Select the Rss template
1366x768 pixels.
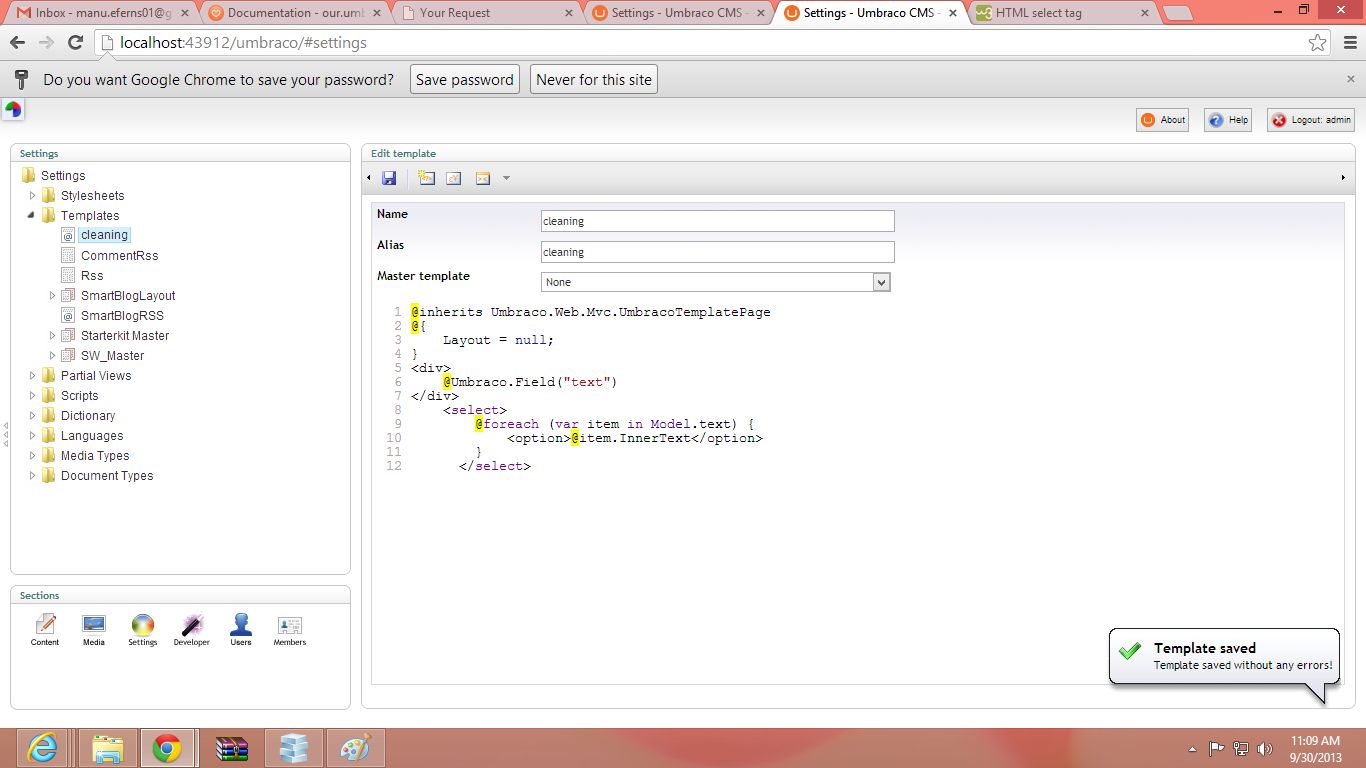[92, 275]
